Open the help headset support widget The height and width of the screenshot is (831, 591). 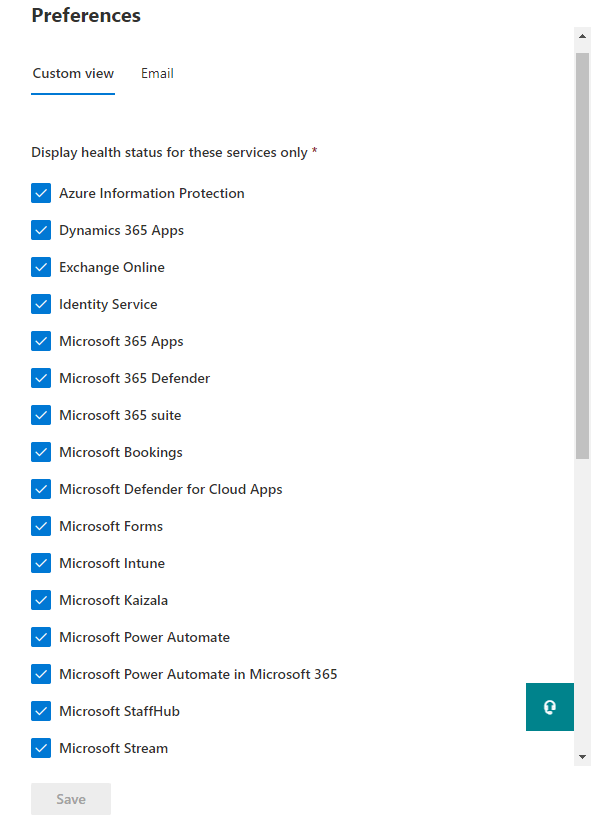550,706
